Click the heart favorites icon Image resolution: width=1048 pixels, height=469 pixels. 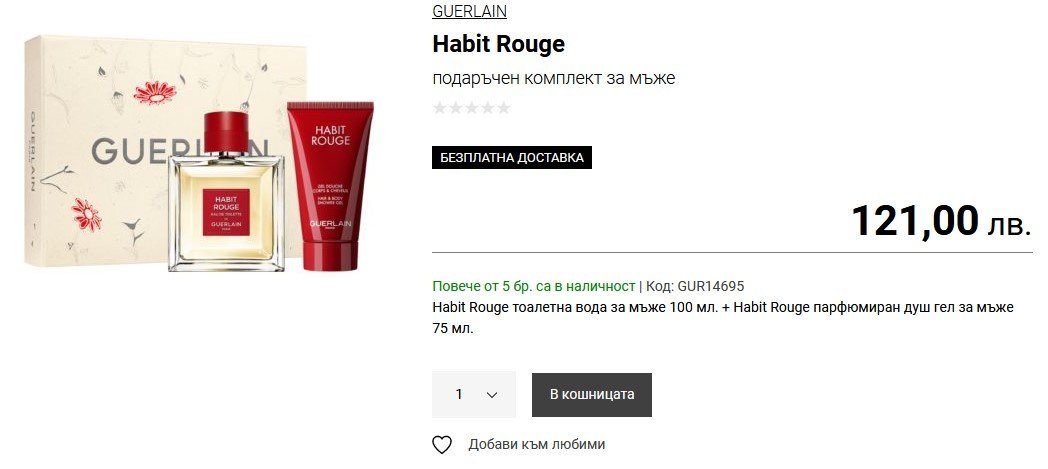441,444
